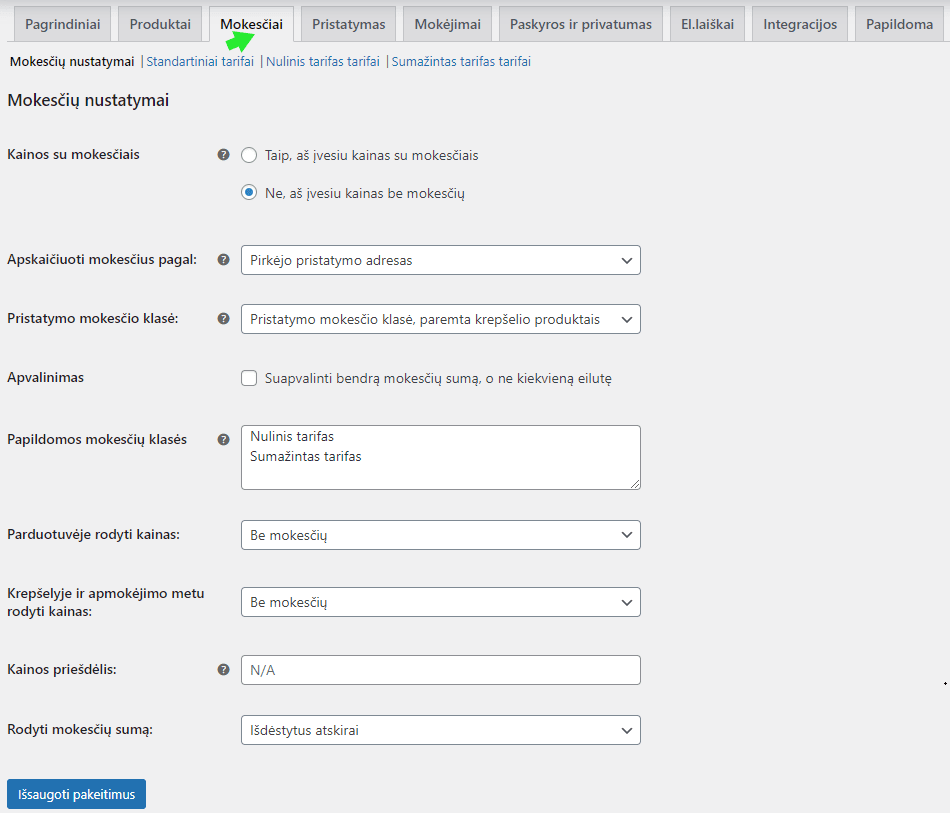This screenshot has width=950, height=813.
Task: Open the Pirkėjo pristatymo adresas dropdown
Action: tap(440, 260)
